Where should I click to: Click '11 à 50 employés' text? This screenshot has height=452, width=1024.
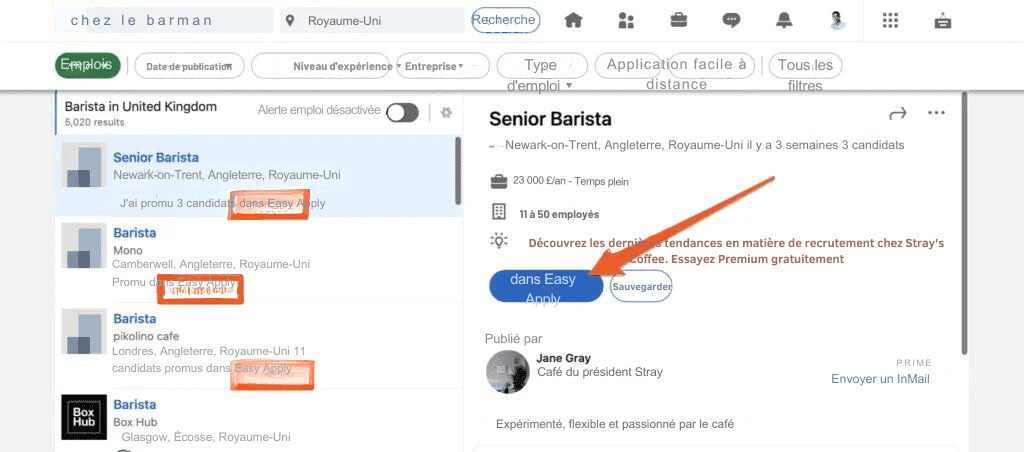[x=559, y=214]
